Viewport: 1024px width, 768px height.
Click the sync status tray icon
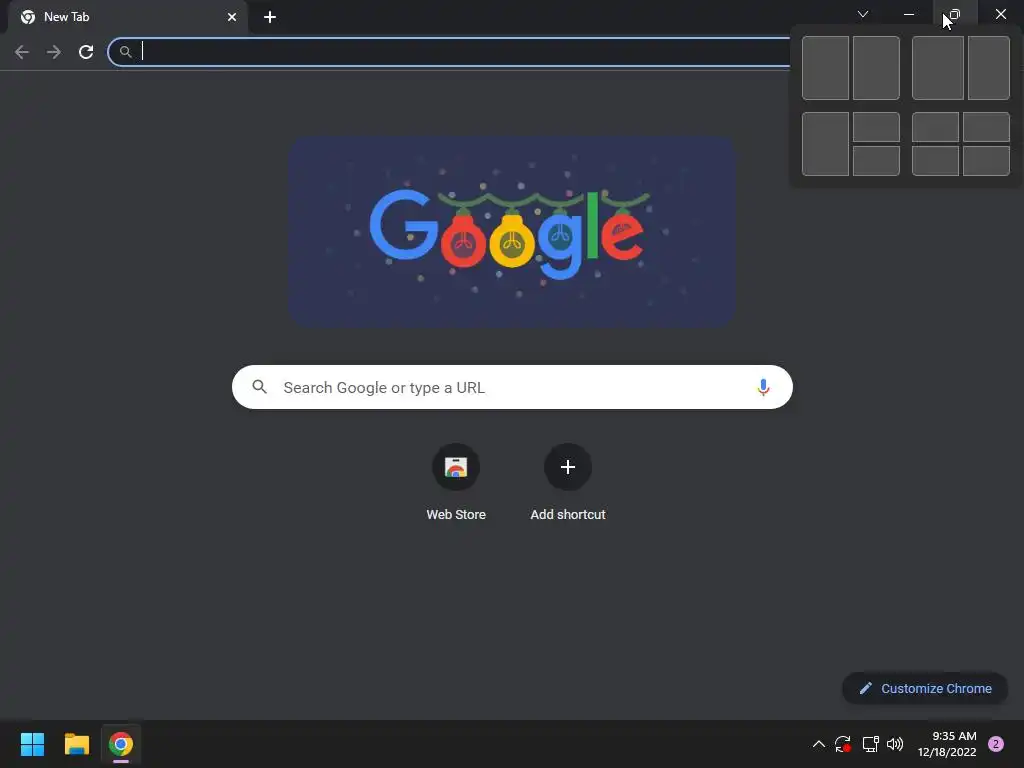pos(842,744)
